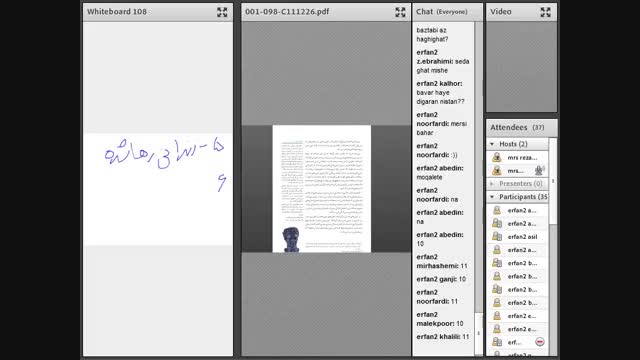The width and height of the screenshot is (640, 360).
Task: Click user icon of first erfan2 e... participant
Action: tap(497, 316)
